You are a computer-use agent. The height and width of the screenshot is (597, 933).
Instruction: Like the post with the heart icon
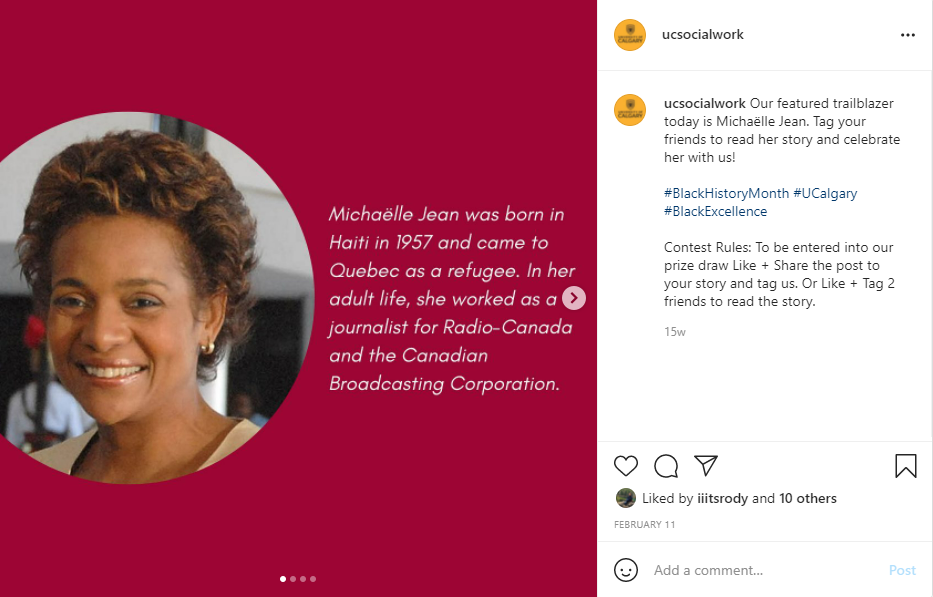click(626, 466)
